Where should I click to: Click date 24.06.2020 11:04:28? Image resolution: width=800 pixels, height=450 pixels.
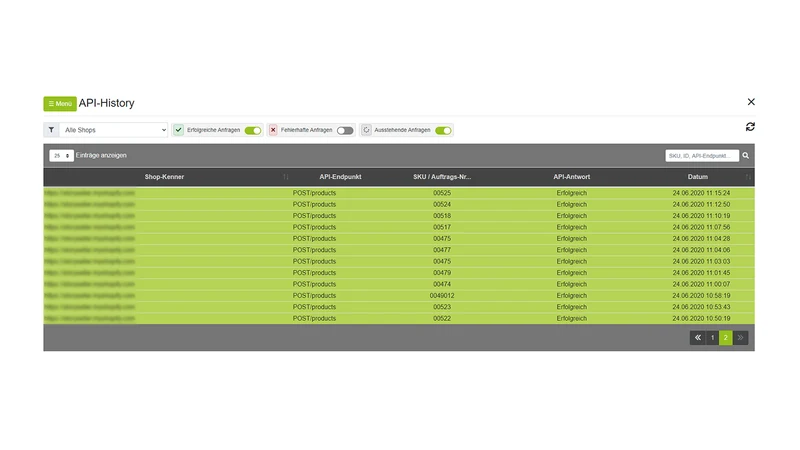pyautogui.click(x=701, y=238)
